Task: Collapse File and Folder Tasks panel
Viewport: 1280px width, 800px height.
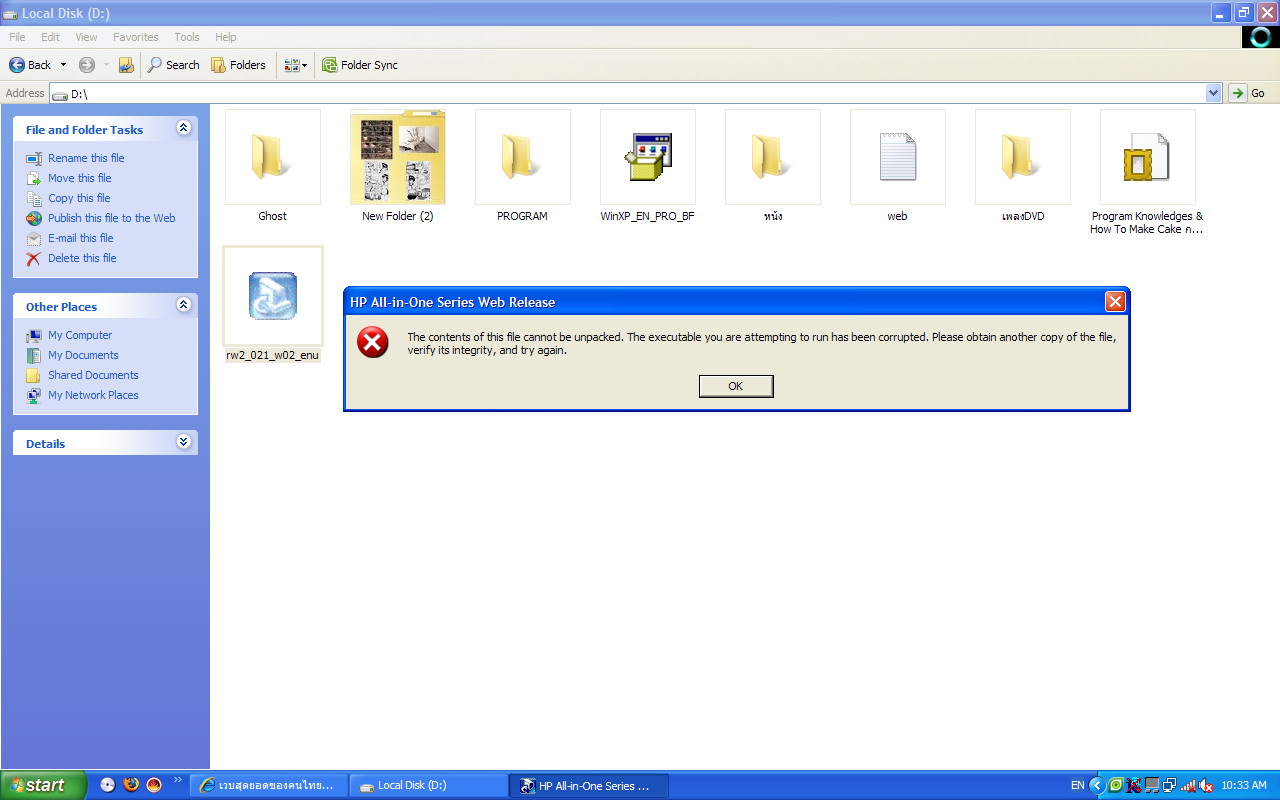Action: [183, 128]
